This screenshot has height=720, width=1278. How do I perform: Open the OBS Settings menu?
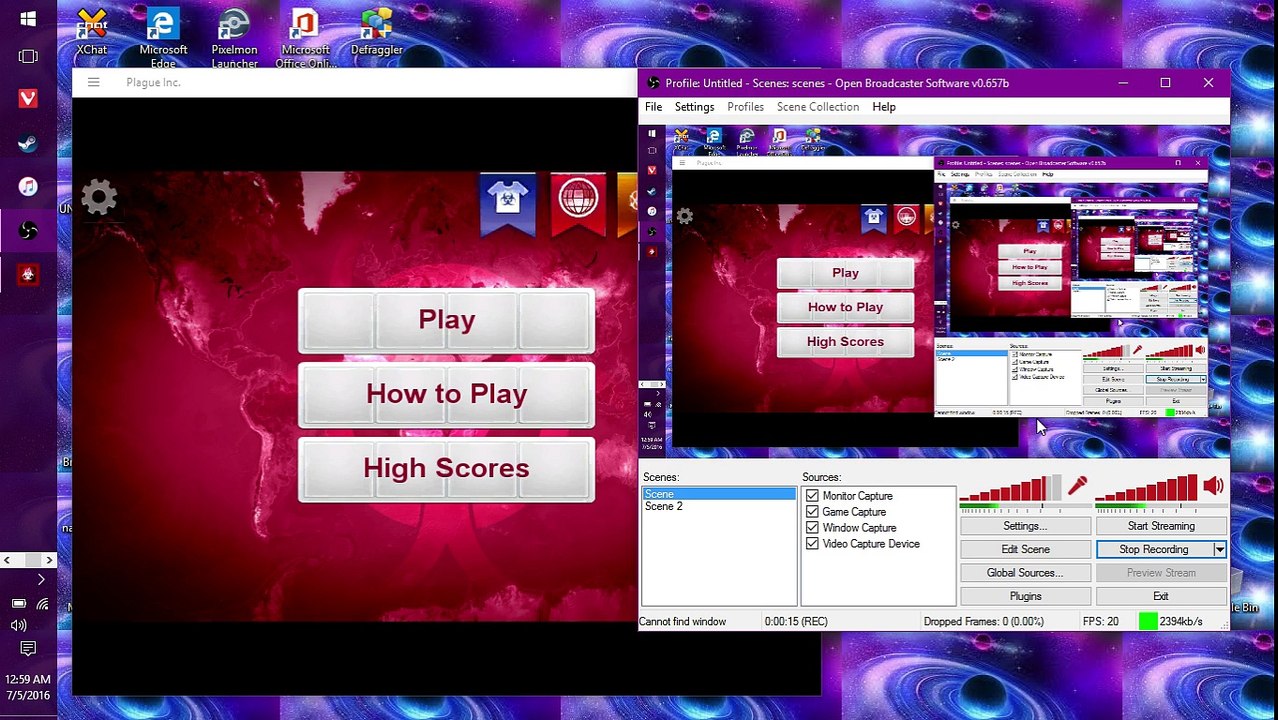(x=694, y=107)
